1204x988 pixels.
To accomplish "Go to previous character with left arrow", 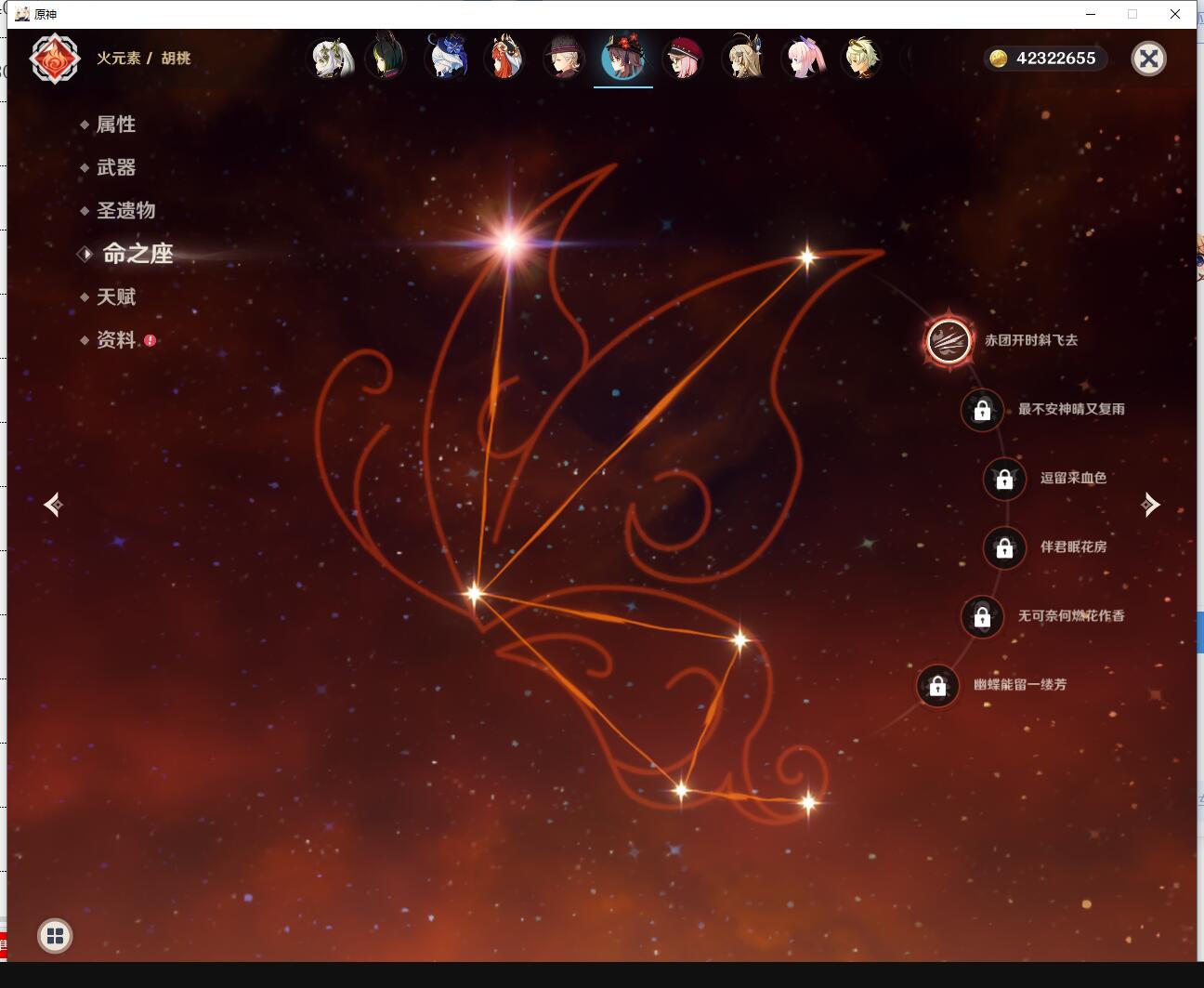I will [x=53, y=505].
